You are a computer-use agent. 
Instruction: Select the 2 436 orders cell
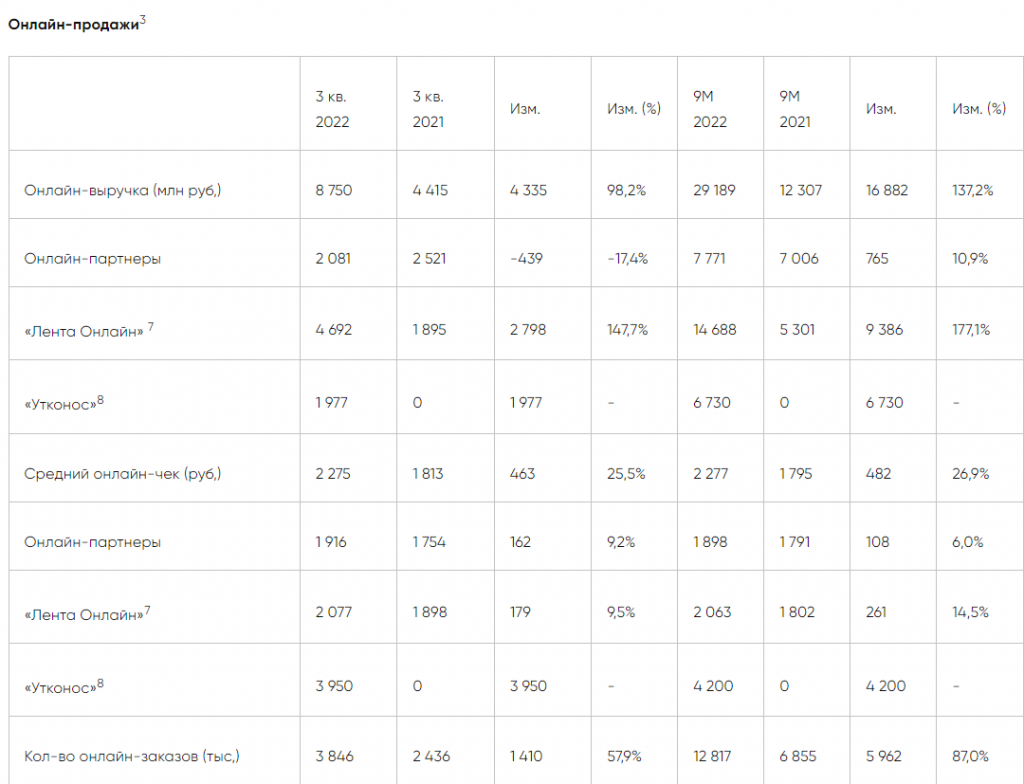(x=432, y=757)
